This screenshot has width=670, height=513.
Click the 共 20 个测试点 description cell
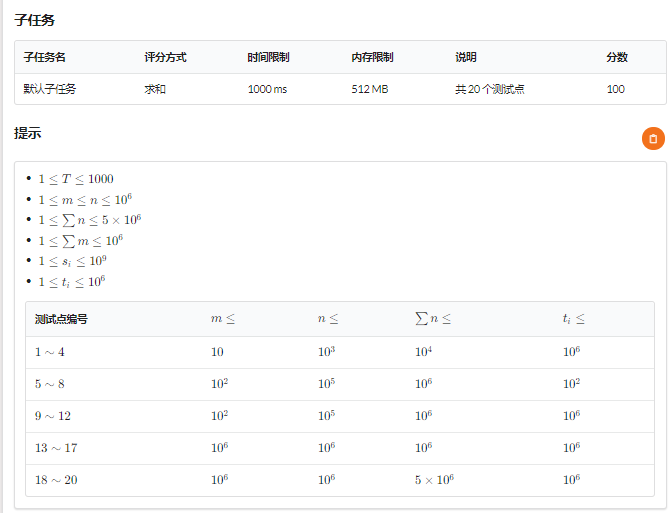490,89
